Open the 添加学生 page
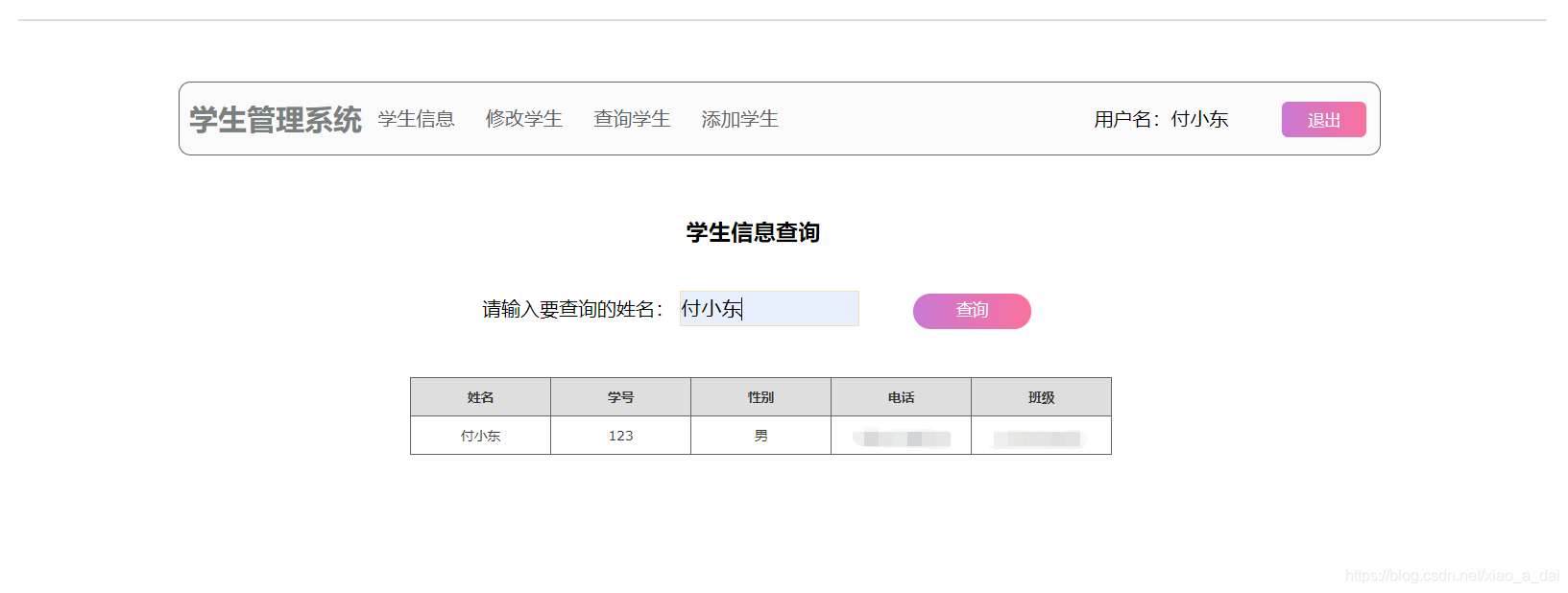The width and height of the screenshot is (1568, 593). click(739, 119)
